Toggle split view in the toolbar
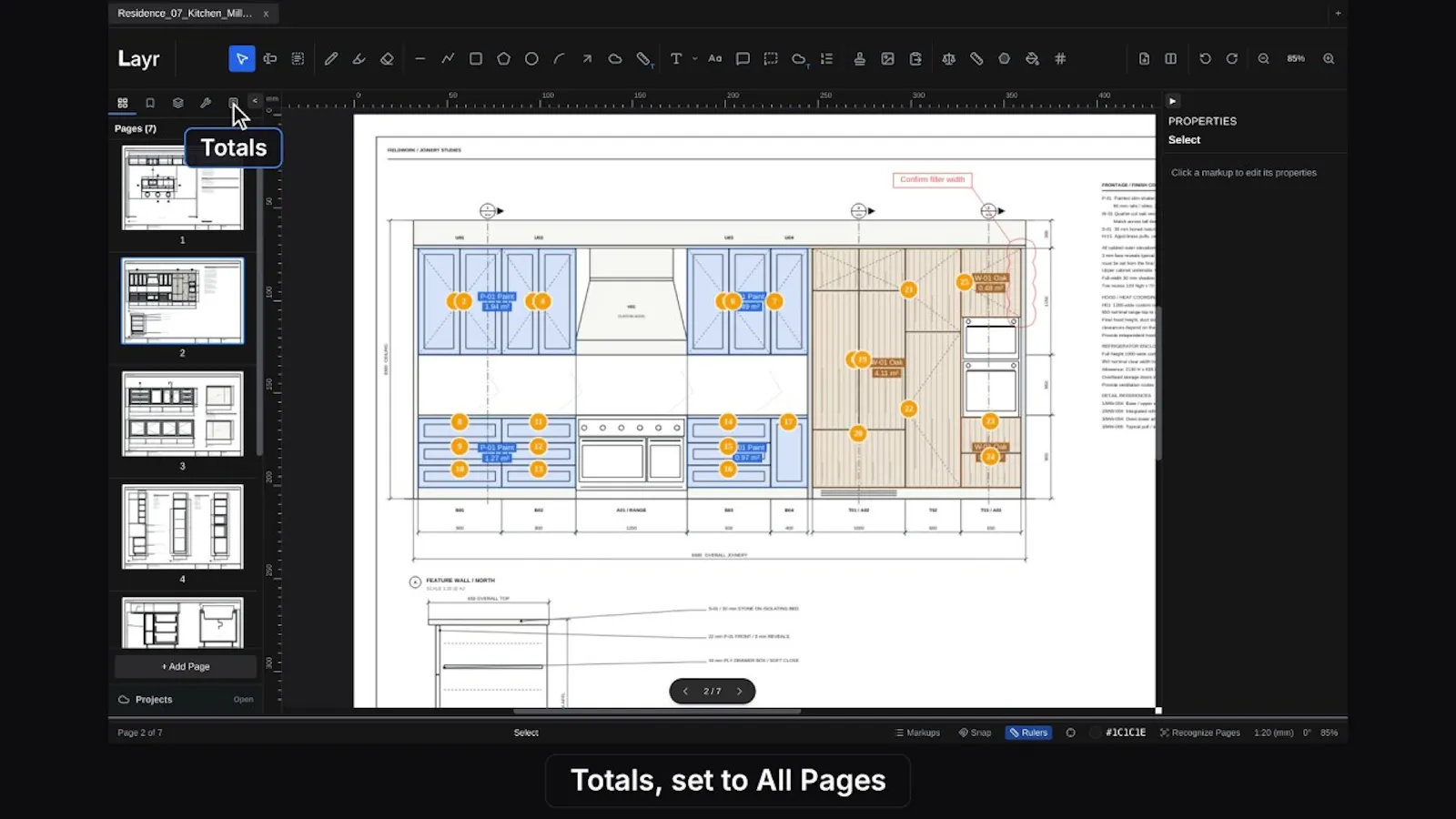Viewport: 1456px width, 819px height. (1171, 58)
